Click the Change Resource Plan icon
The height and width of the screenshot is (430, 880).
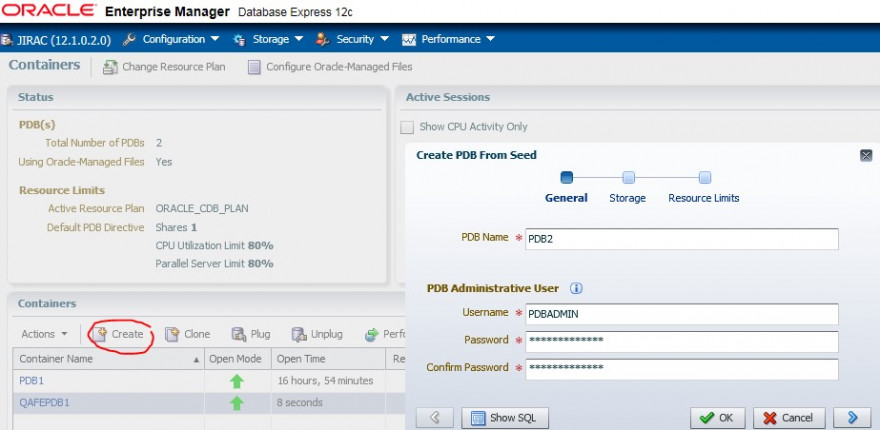click(x=110, y=67)
